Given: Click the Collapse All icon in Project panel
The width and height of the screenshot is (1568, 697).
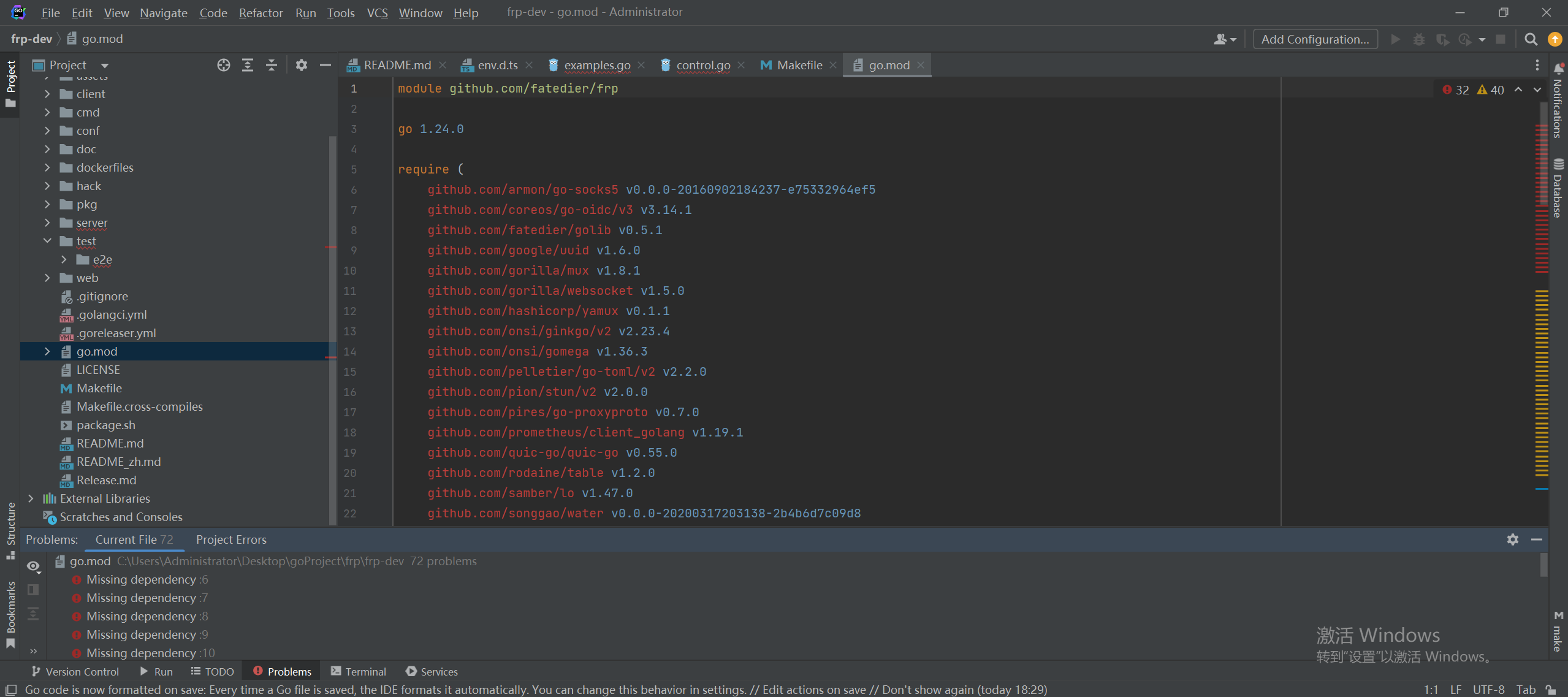Looking at the screenshot, I should click(x=272, y=65).
